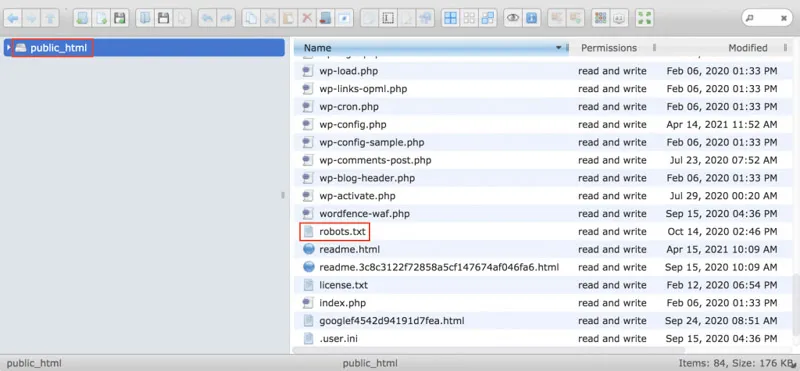The image size is (800, 371).
Task: Click permissions cell in the license.txt row
Action: coord(612,285)
